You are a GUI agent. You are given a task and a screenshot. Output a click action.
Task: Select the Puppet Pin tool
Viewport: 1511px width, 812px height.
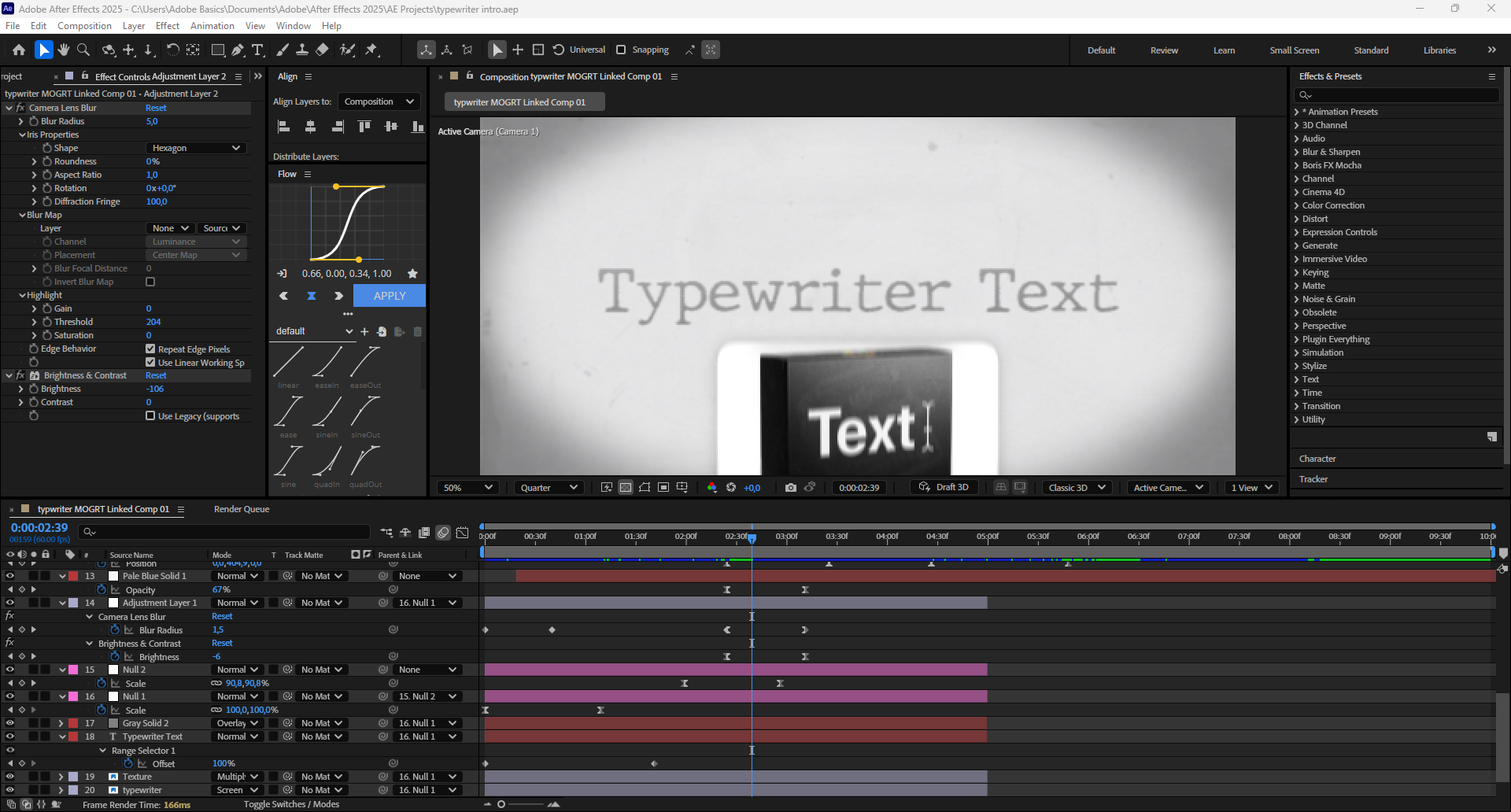pyautogui.click(x=371, y=50)
